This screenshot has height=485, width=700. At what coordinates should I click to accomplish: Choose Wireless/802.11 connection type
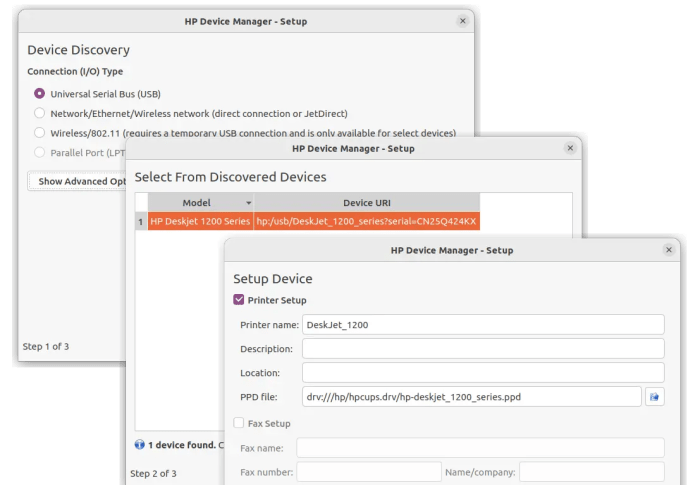coord(40,133)
